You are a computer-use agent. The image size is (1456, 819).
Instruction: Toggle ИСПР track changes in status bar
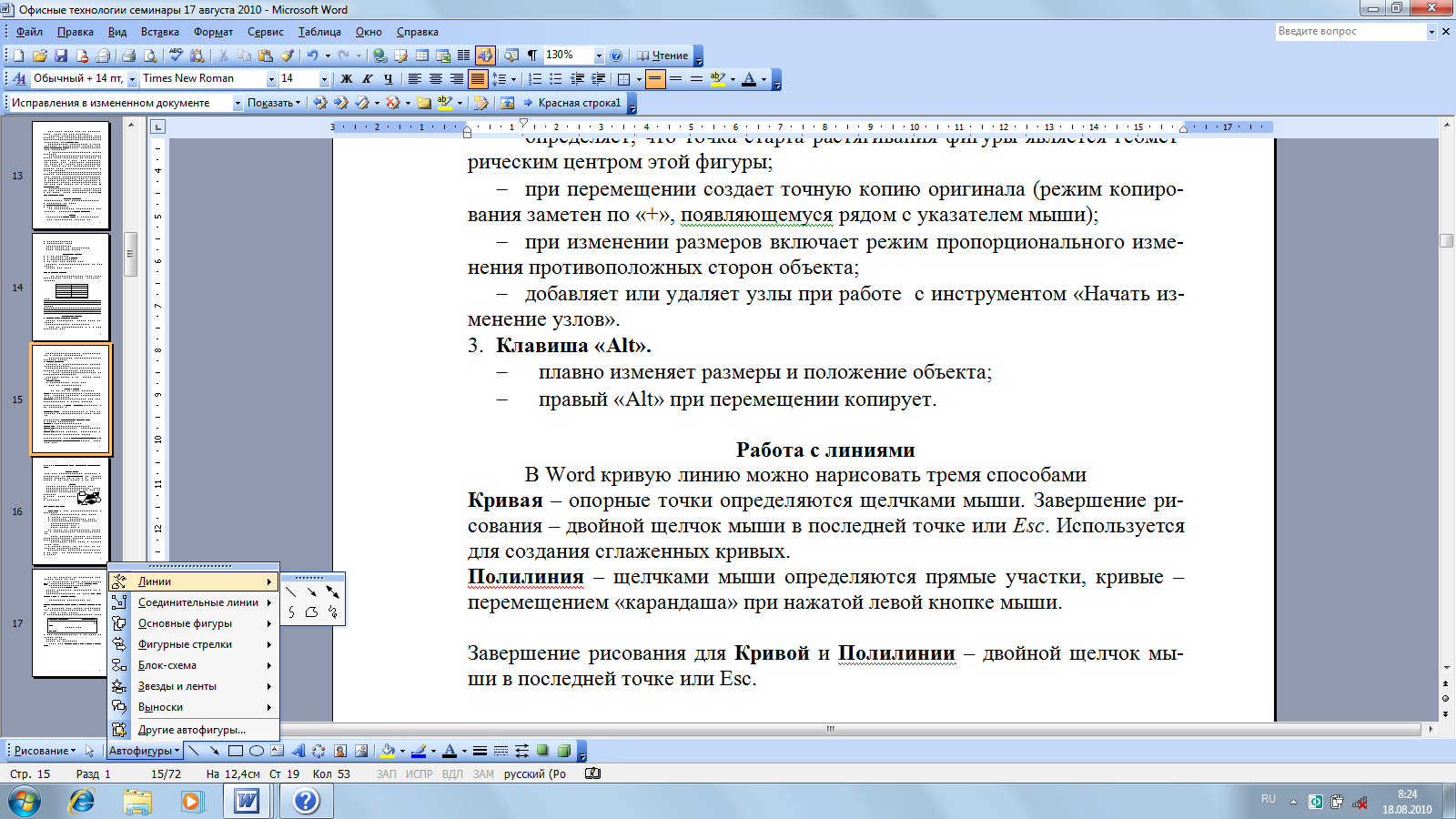419,774
